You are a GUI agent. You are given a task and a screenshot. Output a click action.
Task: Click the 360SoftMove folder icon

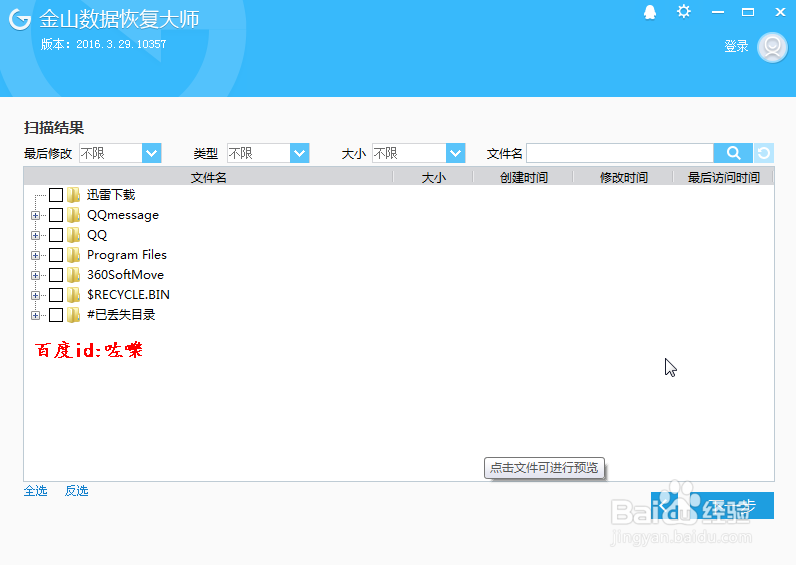click(74, 275)
